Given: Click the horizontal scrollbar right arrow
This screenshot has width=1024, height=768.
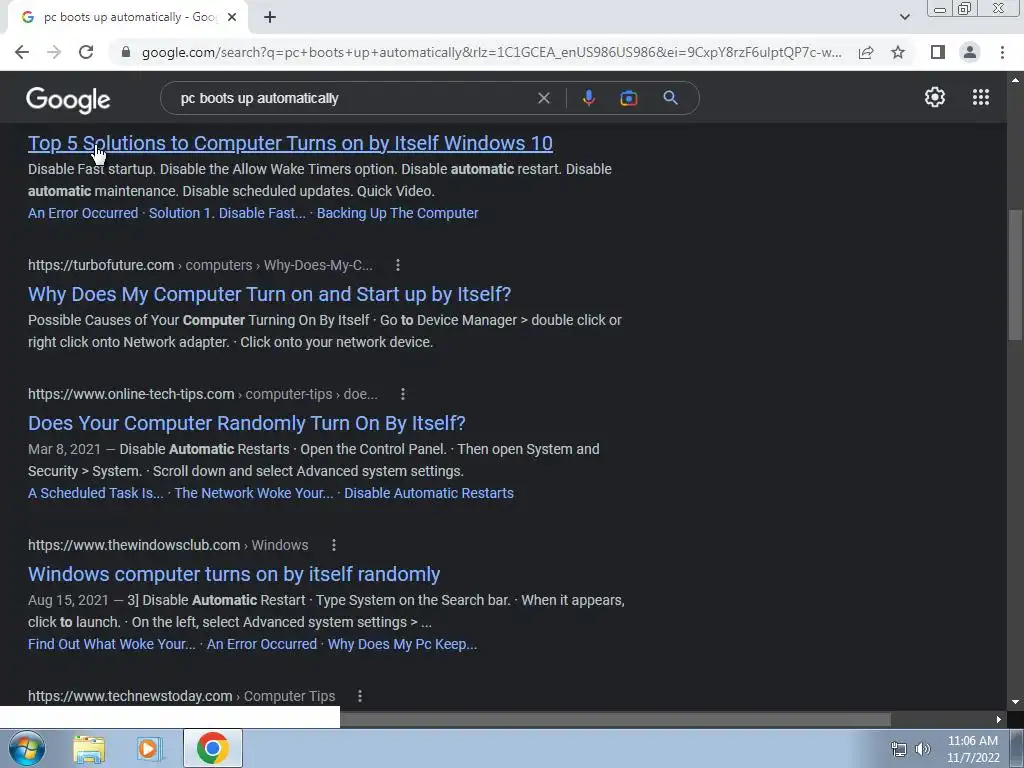Looking at the screenshot, I should pyautogui.click(x=999, y=720).
